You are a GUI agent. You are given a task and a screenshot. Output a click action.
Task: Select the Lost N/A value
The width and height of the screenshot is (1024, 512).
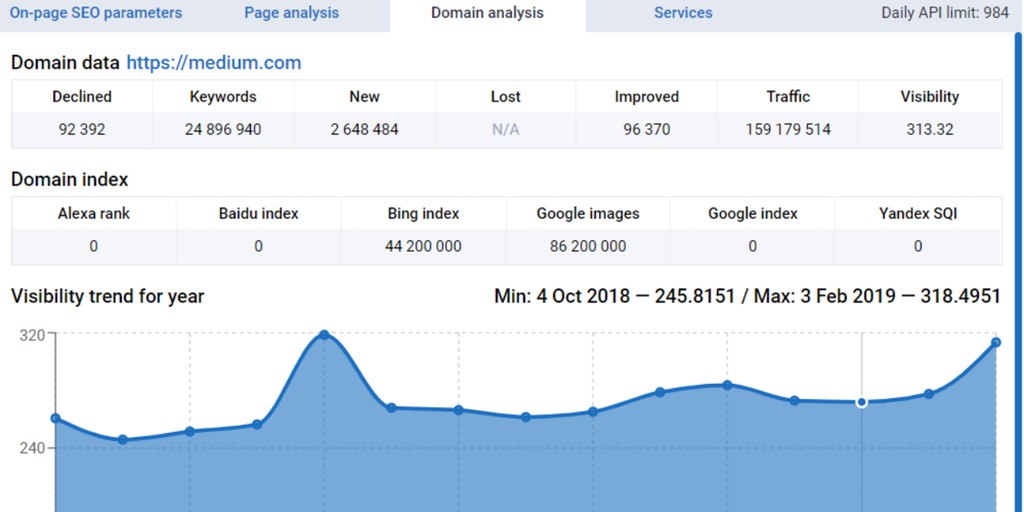pyautogui.click(x=505, y=129)
